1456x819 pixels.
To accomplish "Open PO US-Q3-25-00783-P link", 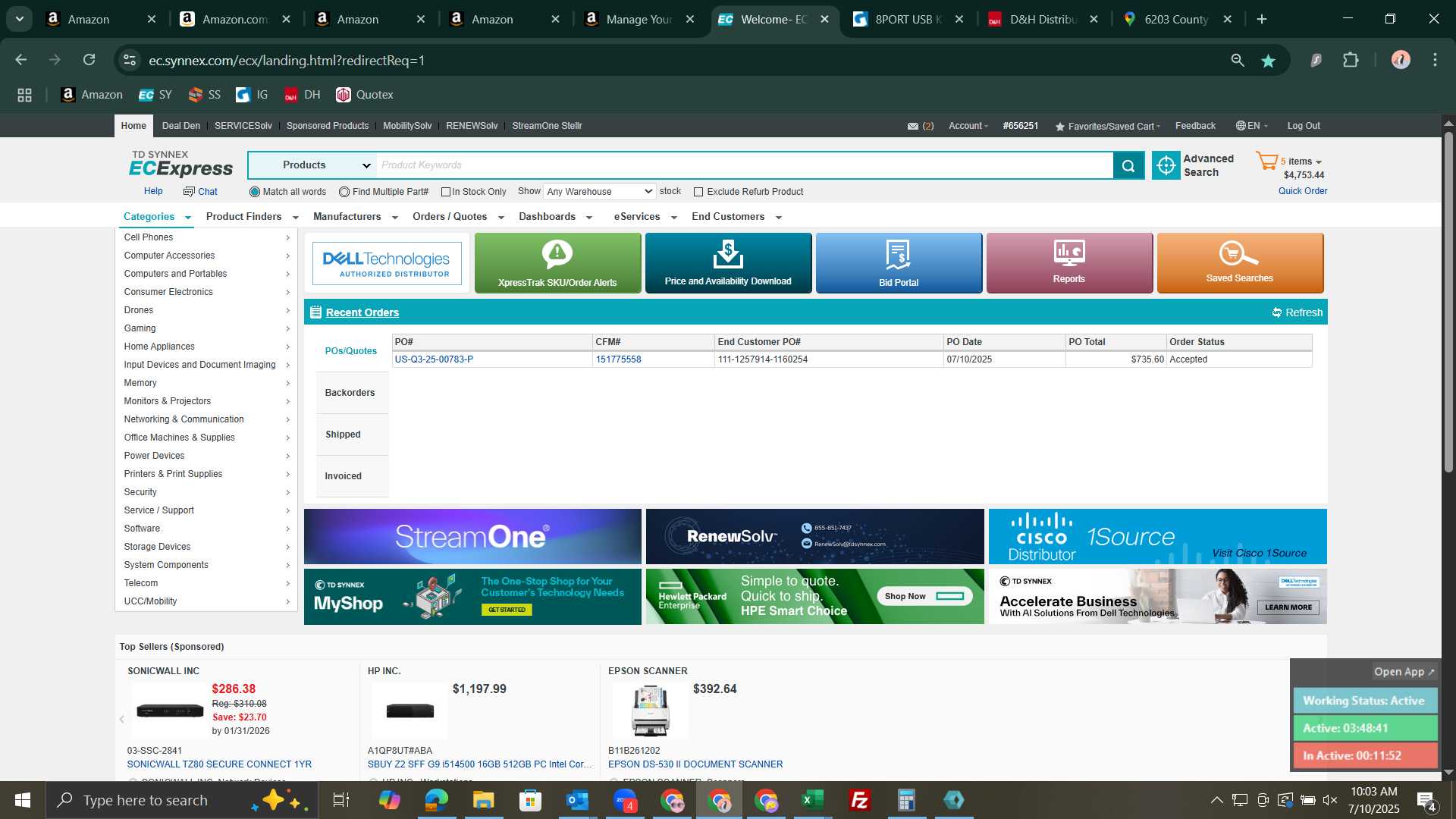I will coord(434,359).
